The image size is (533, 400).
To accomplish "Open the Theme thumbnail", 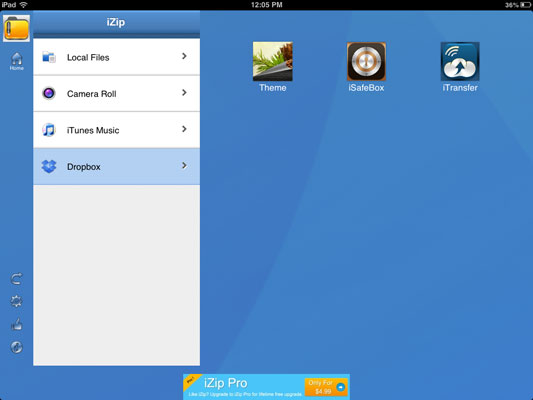I will (x=273, y=62).
